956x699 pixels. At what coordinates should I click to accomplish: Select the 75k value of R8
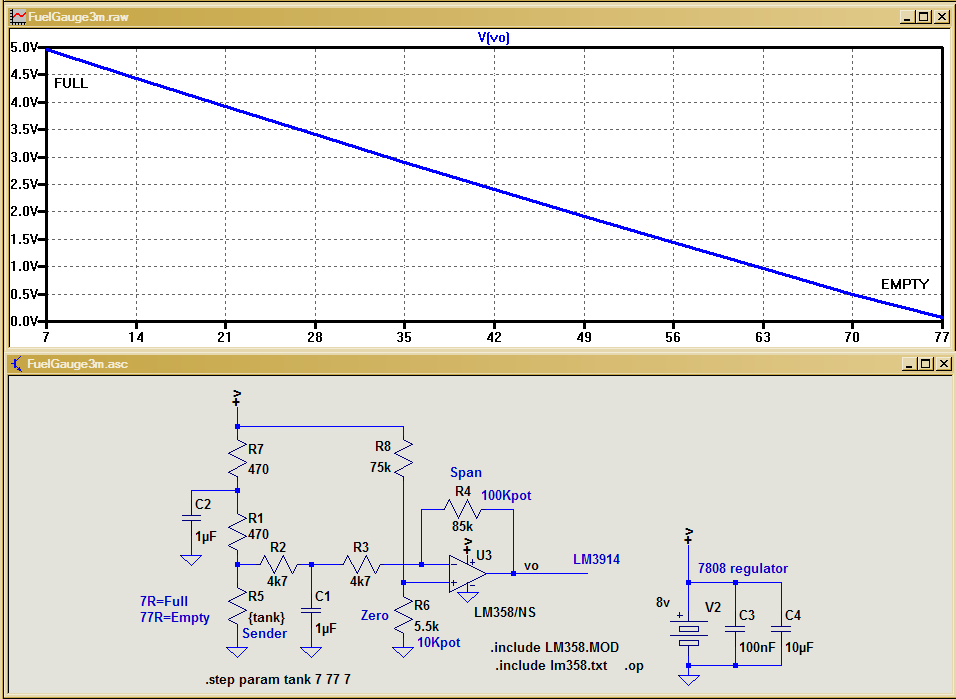tap(380, 467)
